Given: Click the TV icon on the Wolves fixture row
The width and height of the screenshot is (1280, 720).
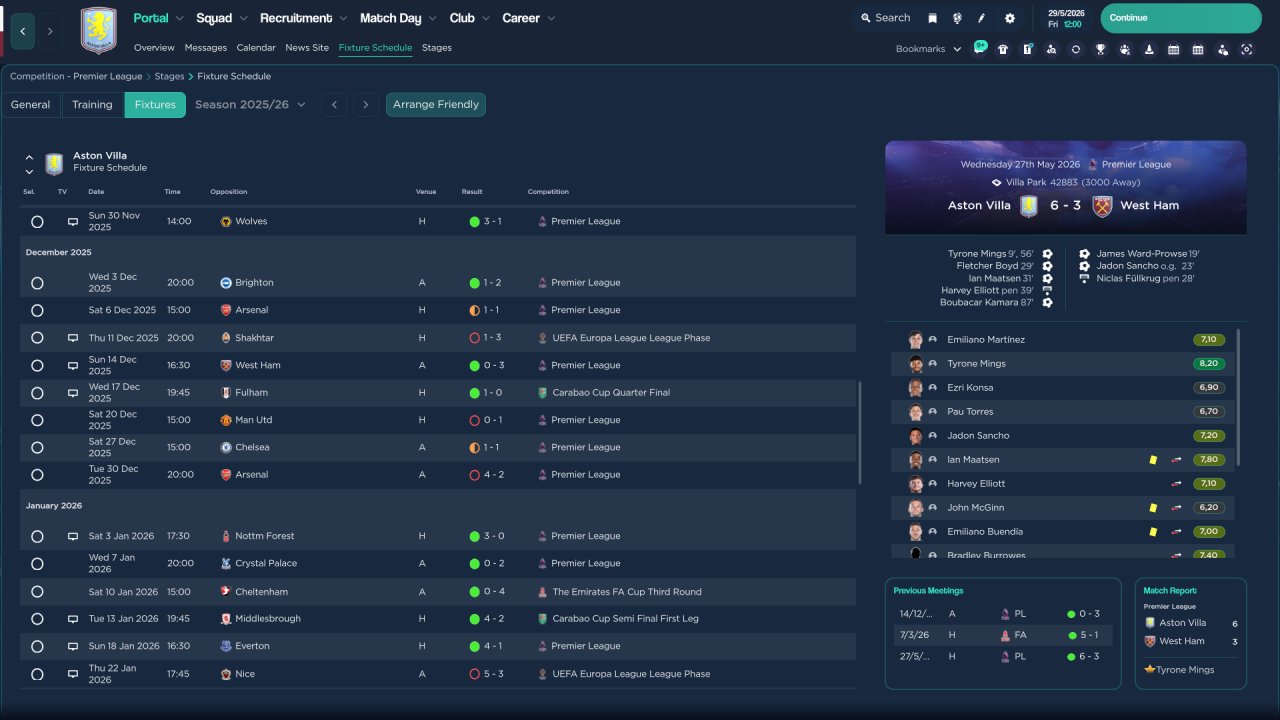Looking at the screenshot, I should pos(73,221).
